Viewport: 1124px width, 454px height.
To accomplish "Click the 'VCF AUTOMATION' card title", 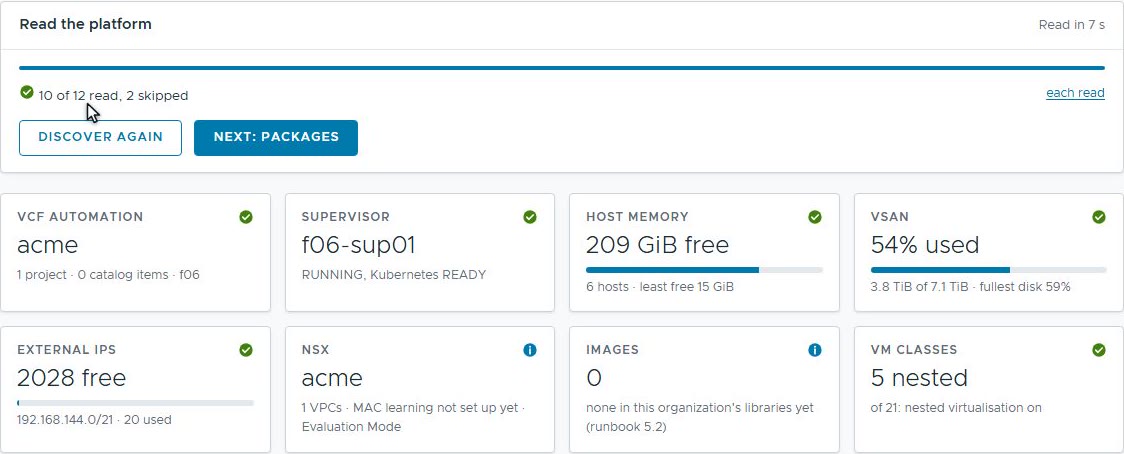I will point(80,217).
